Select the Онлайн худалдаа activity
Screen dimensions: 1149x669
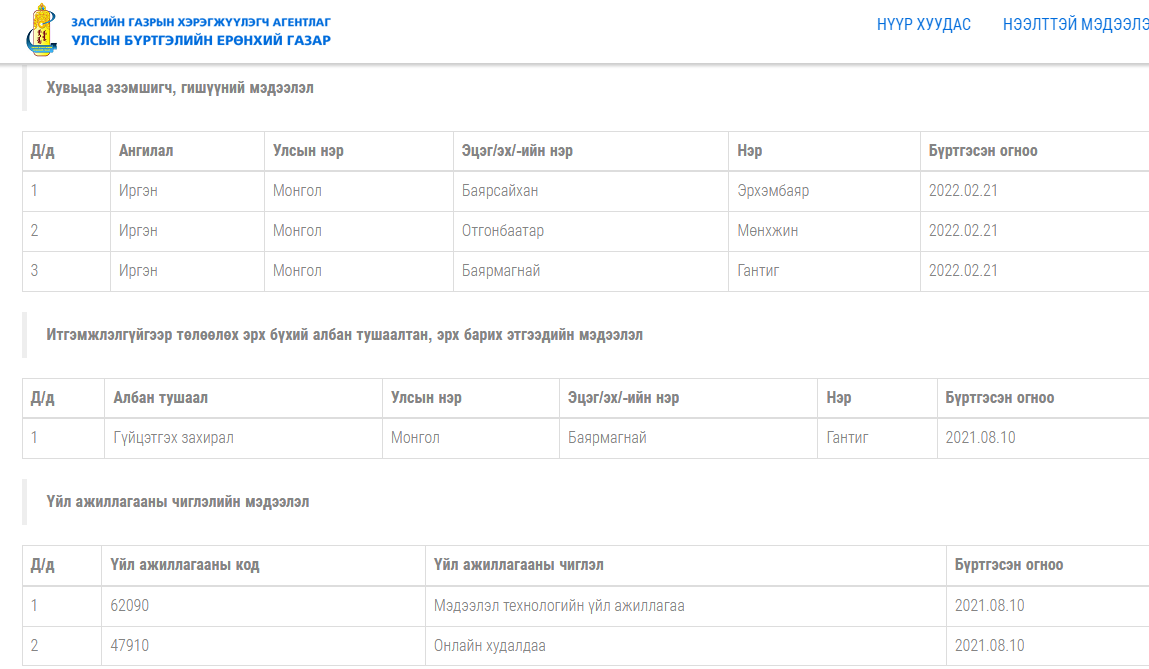(490, 646)
